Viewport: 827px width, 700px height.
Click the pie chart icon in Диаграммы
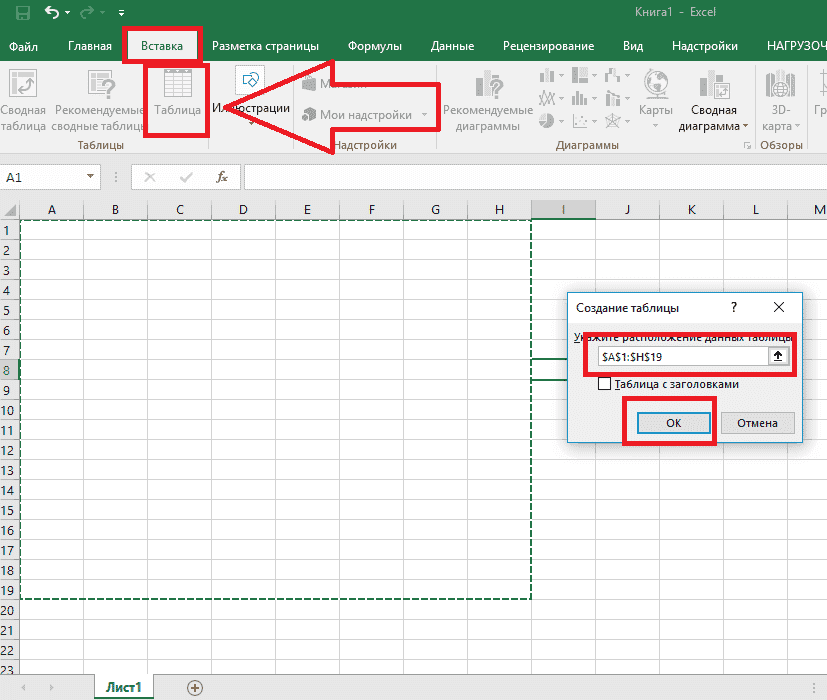(x=546, y=120)
